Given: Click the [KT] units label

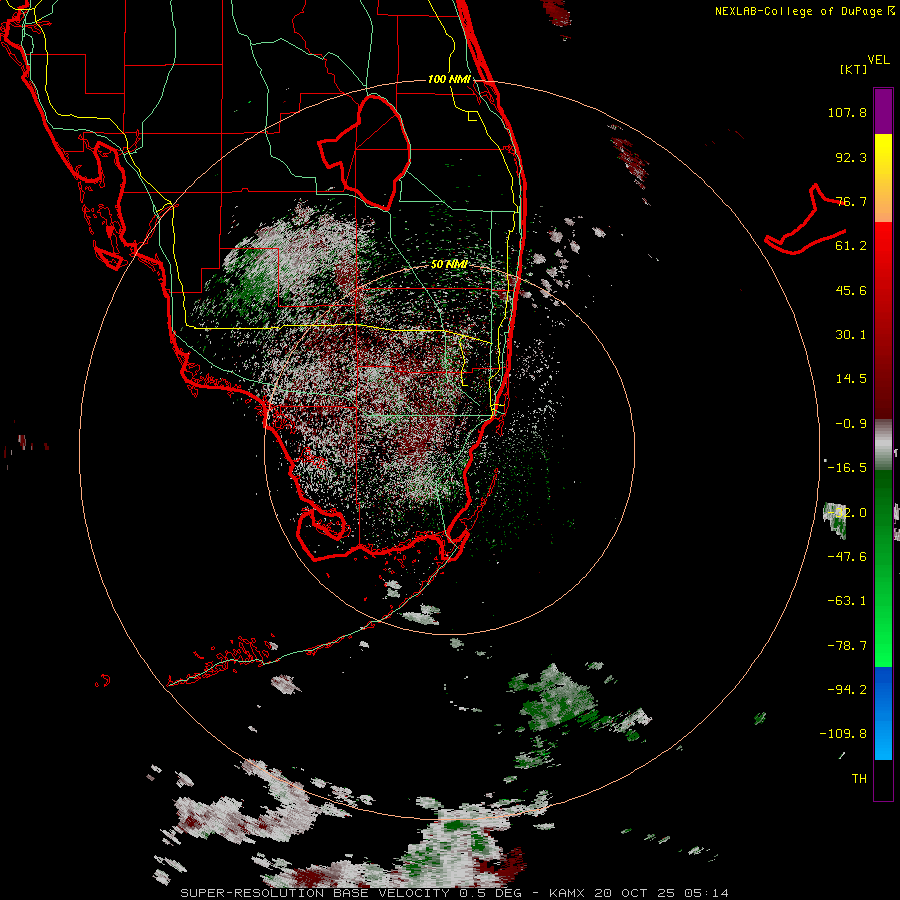Looking at the screenshot, I should 854,69.
